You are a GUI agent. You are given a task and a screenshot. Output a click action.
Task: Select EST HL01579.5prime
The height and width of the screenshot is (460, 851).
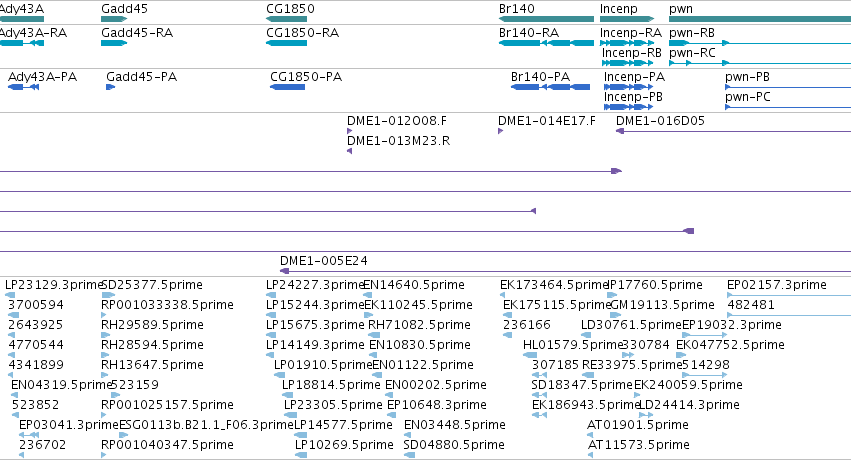573,345
